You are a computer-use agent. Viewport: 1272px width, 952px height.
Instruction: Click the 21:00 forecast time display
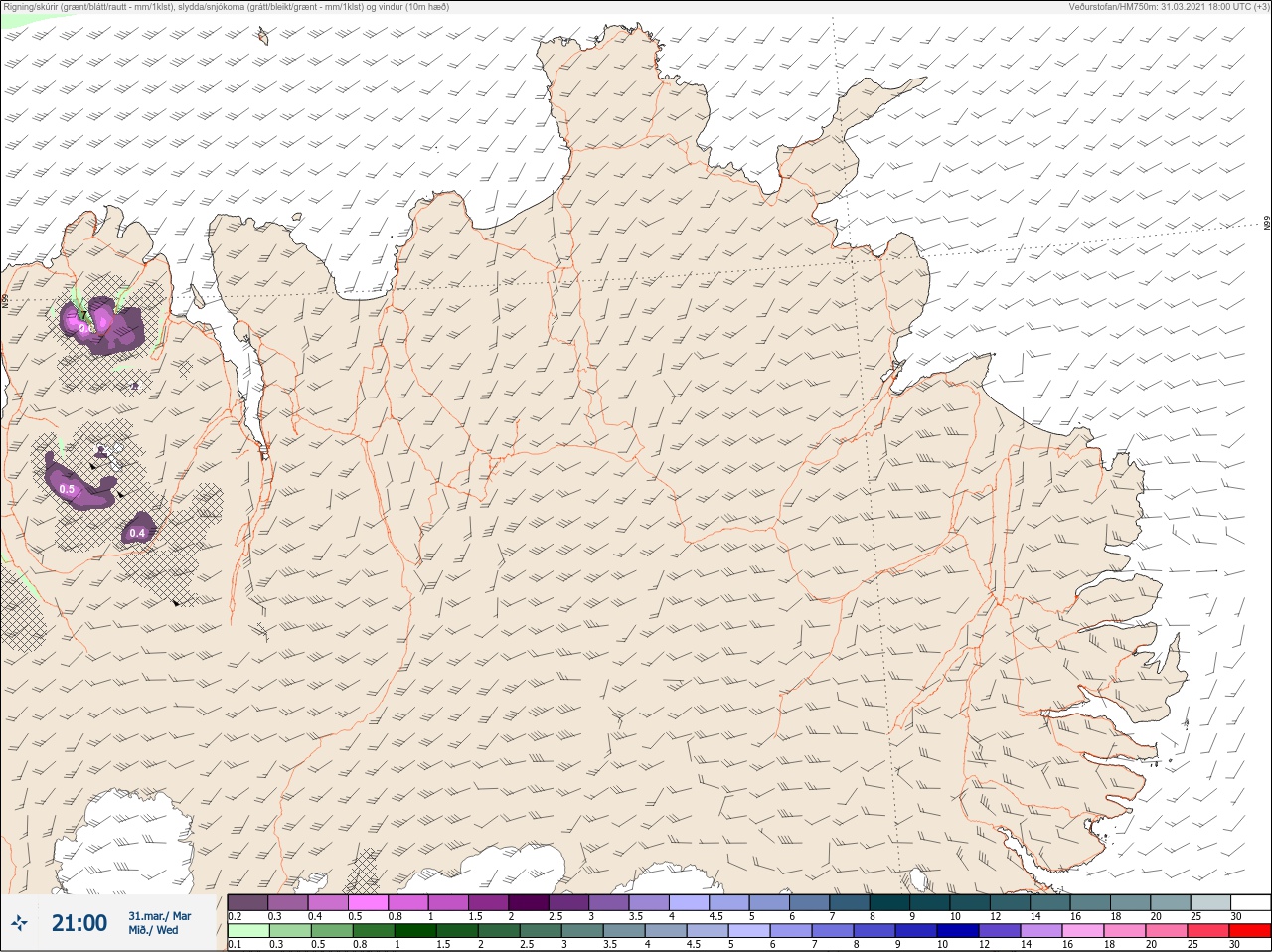pyautogui.click(x=79, y=923)
